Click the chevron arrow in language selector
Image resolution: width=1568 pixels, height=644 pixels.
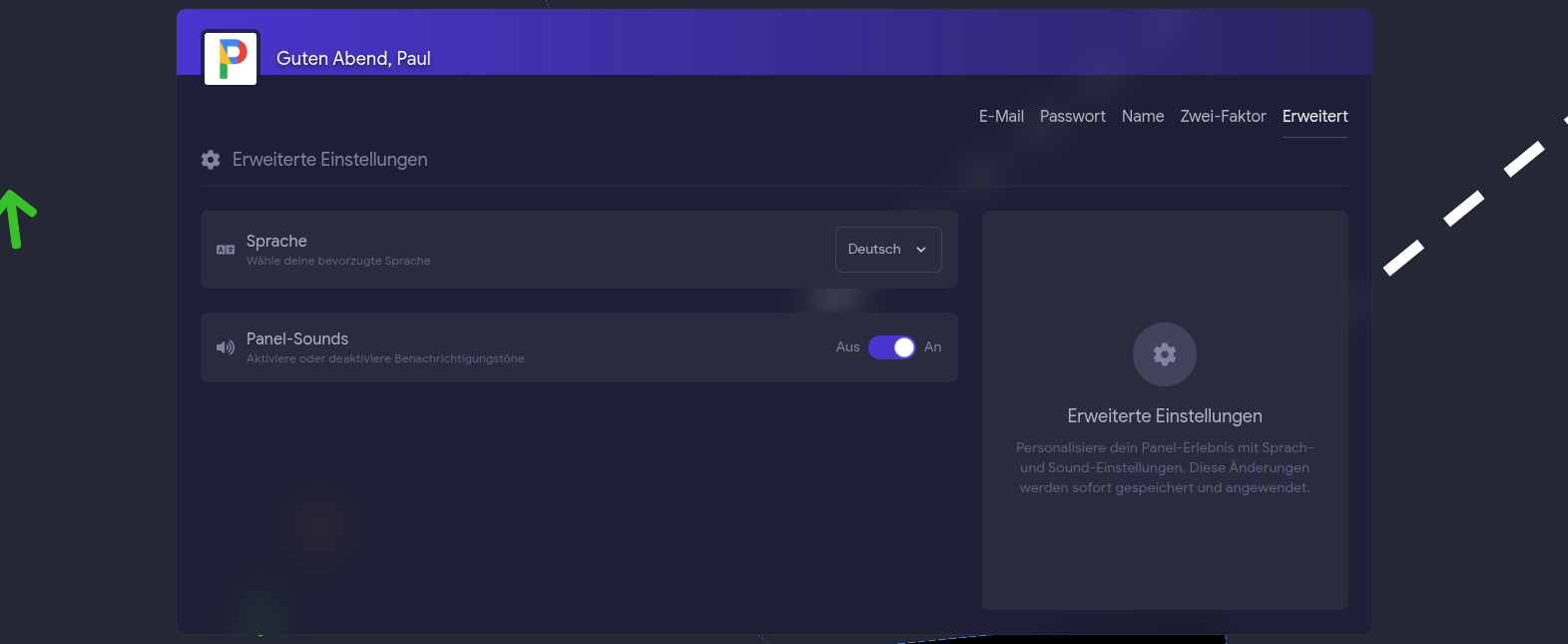[x=921, y=250]
